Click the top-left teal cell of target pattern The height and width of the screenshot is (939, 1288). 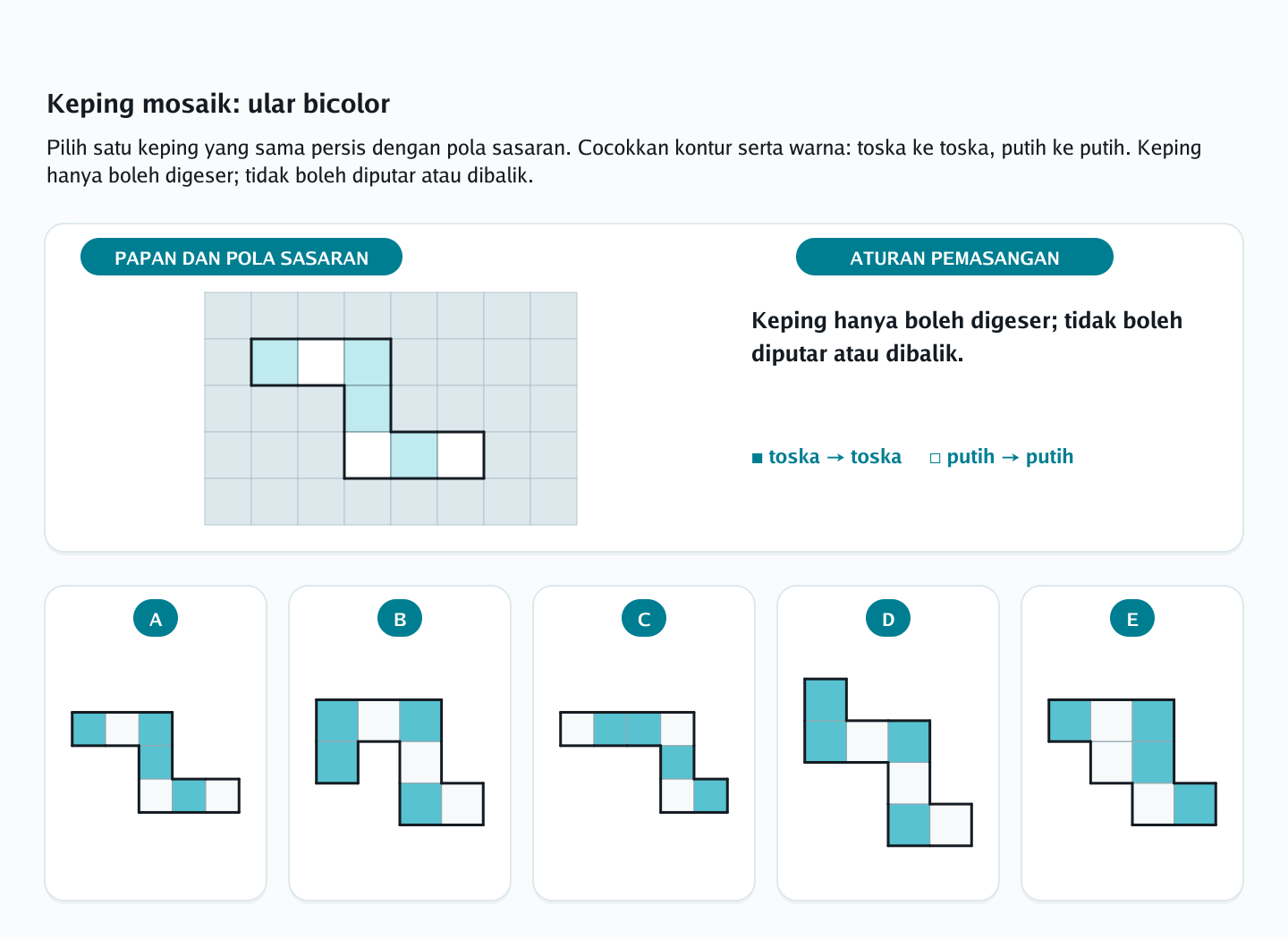(x=275, y=362)
